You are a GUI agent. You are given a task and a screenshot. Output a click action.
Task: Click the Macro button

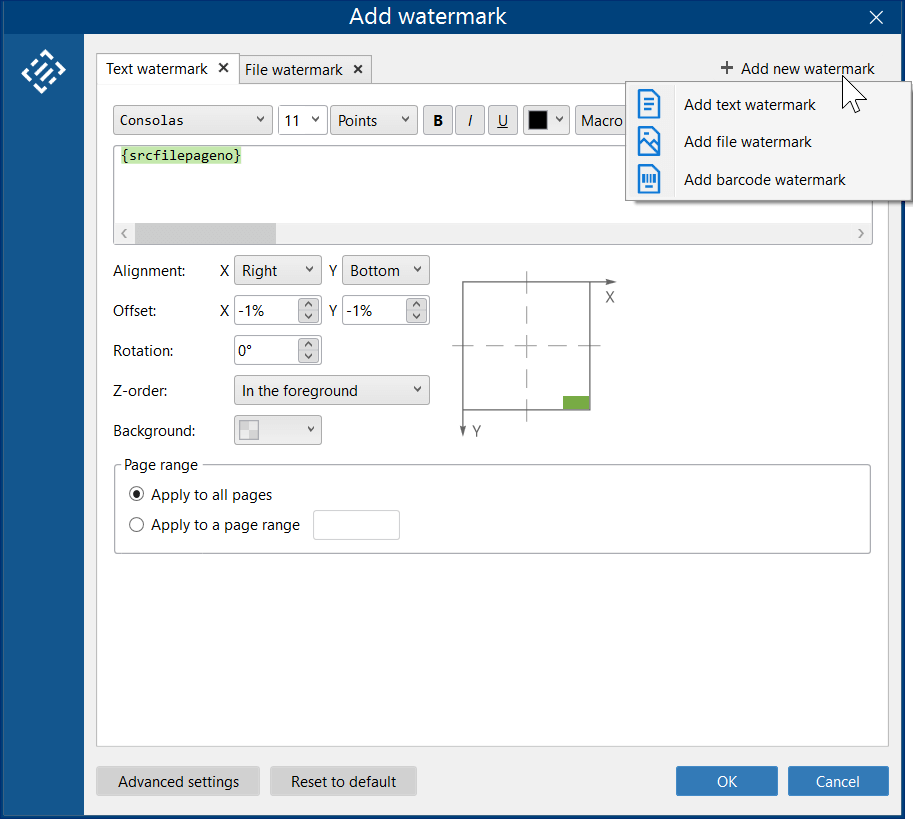point(601,120)
